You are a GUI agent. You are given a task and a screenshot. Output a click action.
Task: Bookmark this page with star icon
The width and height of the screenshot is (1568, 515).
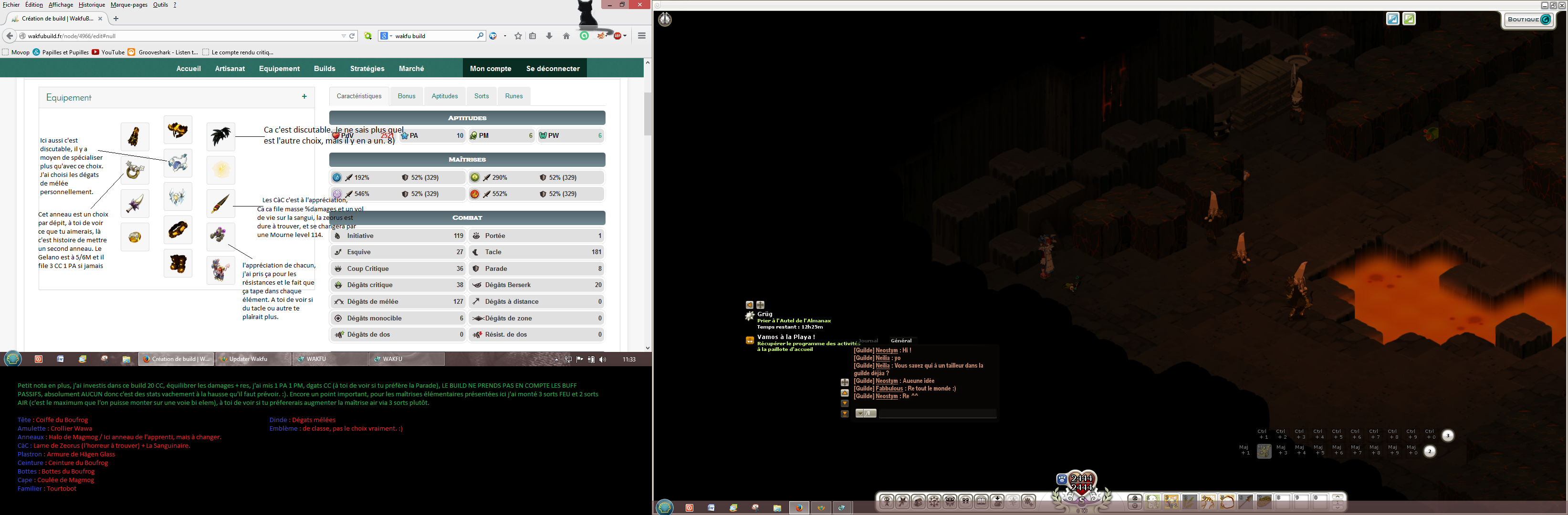[518, 36]
